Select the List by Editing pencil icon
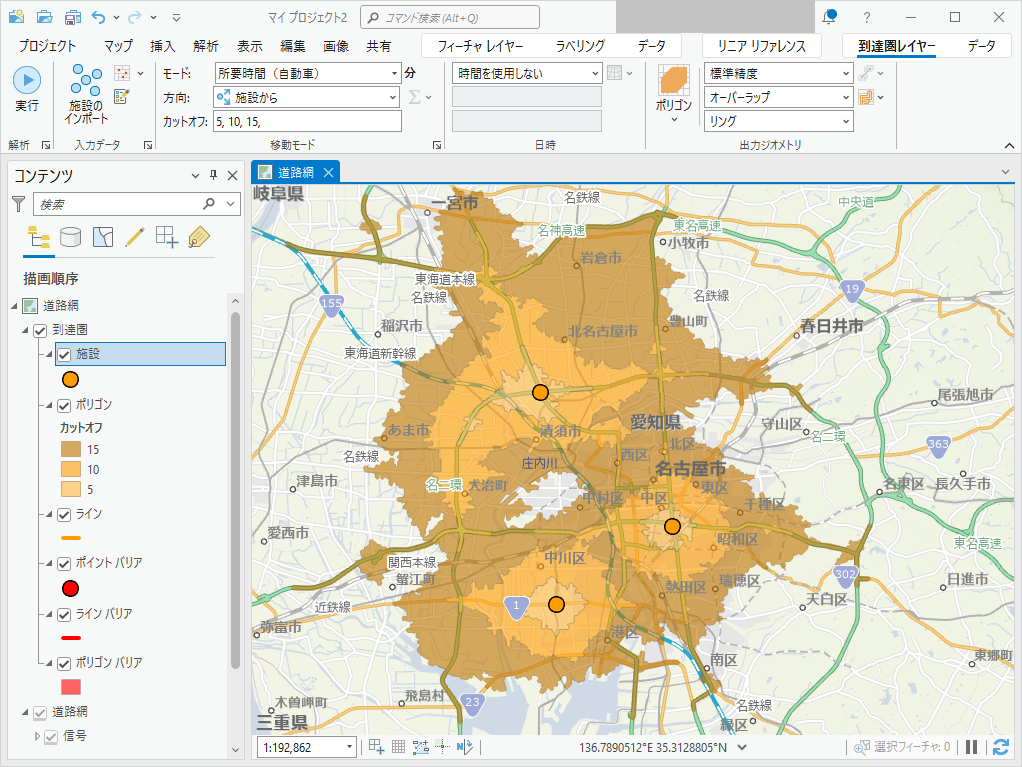1022x767 pixels. [134, 237]
